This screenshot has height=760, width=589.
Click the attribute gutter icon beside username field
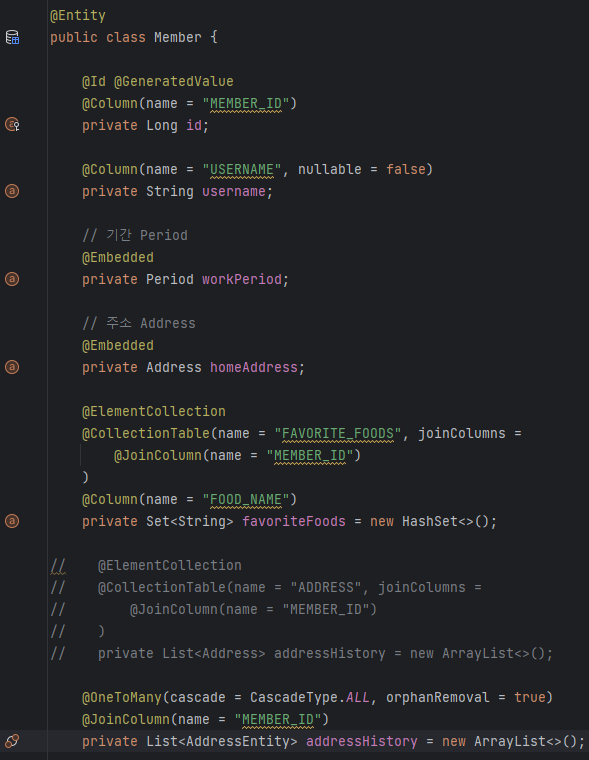pos(12,191)
